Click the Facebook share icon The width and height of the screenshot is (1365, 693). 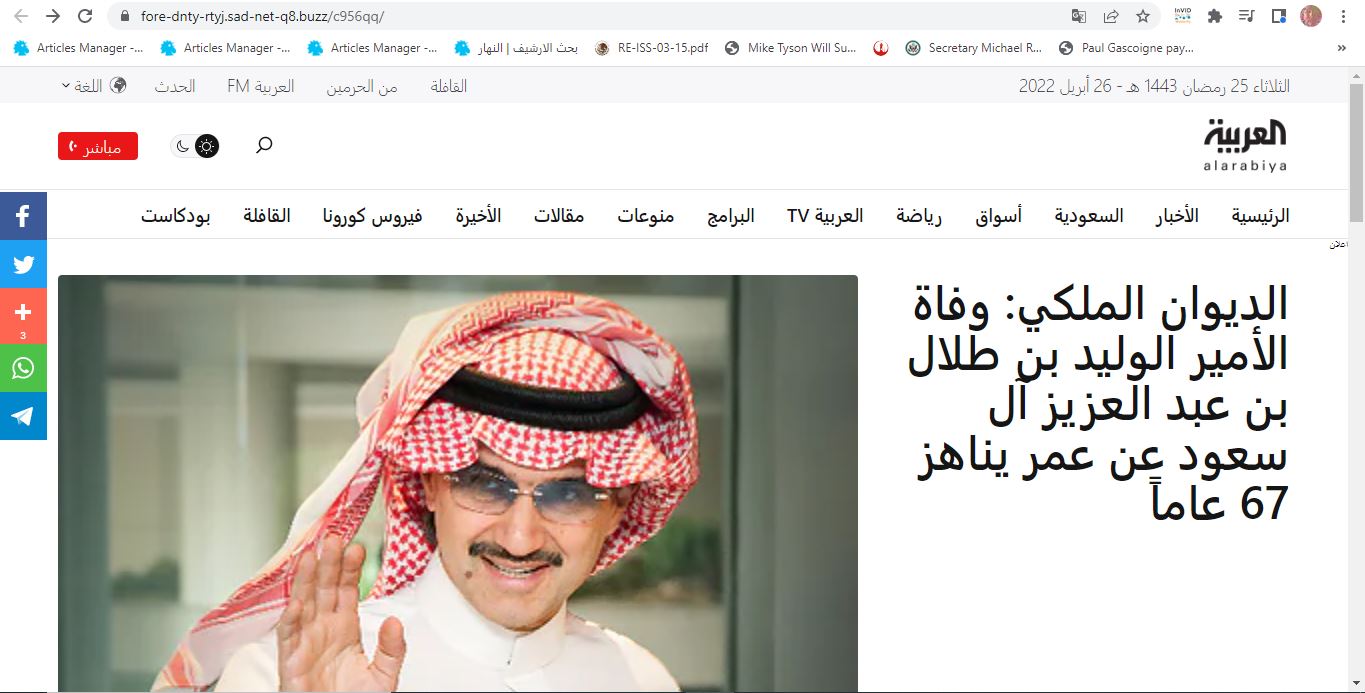click(23, 215)
